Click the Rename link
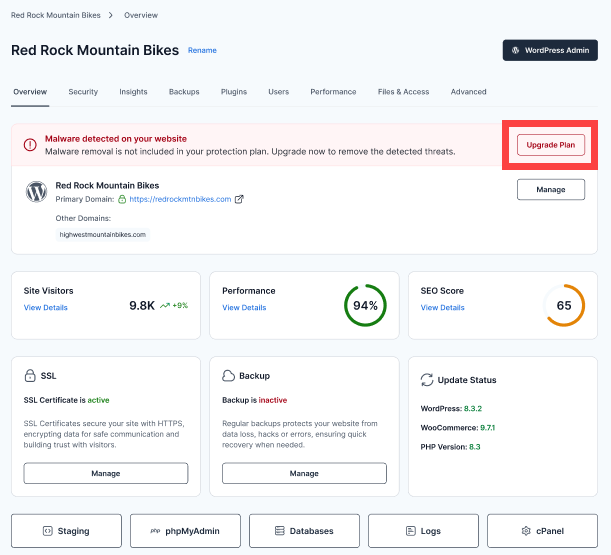 [202, 50]
